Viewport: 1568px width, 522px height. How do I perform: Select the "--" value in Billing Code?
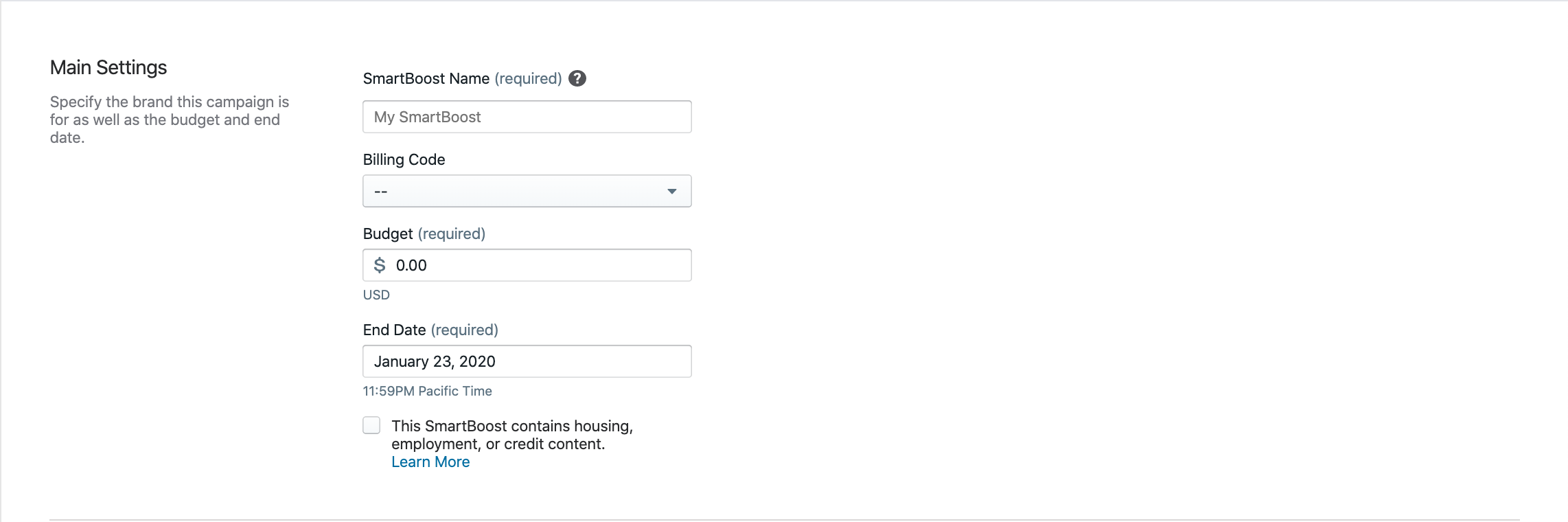(381, 192)
